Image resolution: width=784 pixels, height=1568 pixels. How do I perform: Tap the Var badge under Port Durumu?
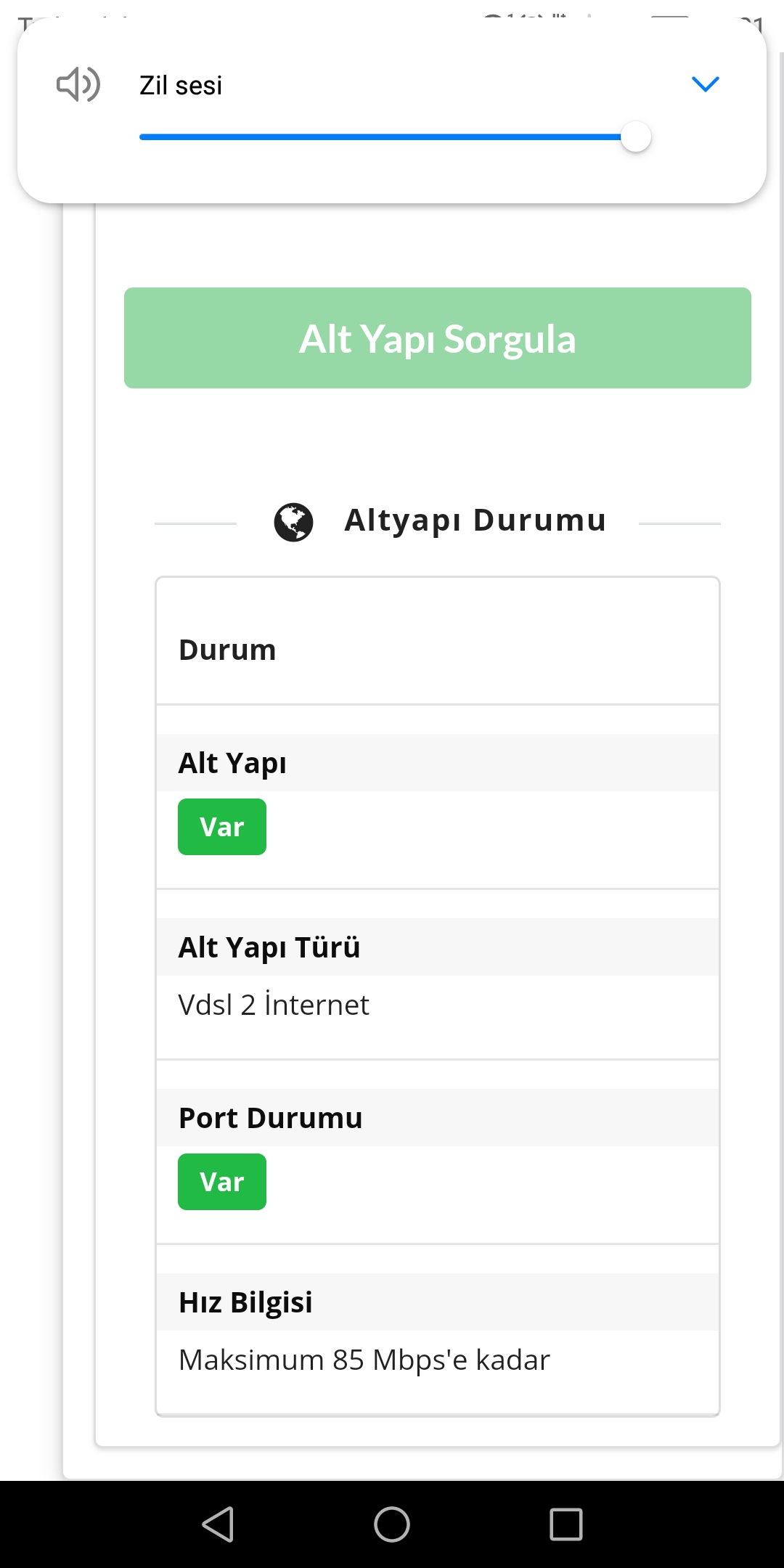[222, 1182]
